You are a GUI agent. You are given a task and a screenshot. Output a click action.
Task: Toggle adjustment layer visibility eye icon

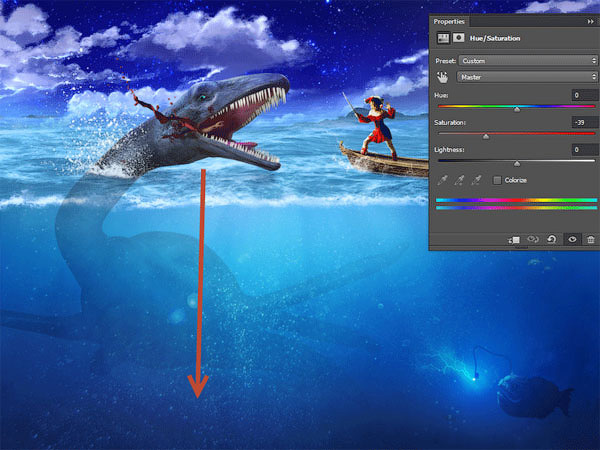572,240
